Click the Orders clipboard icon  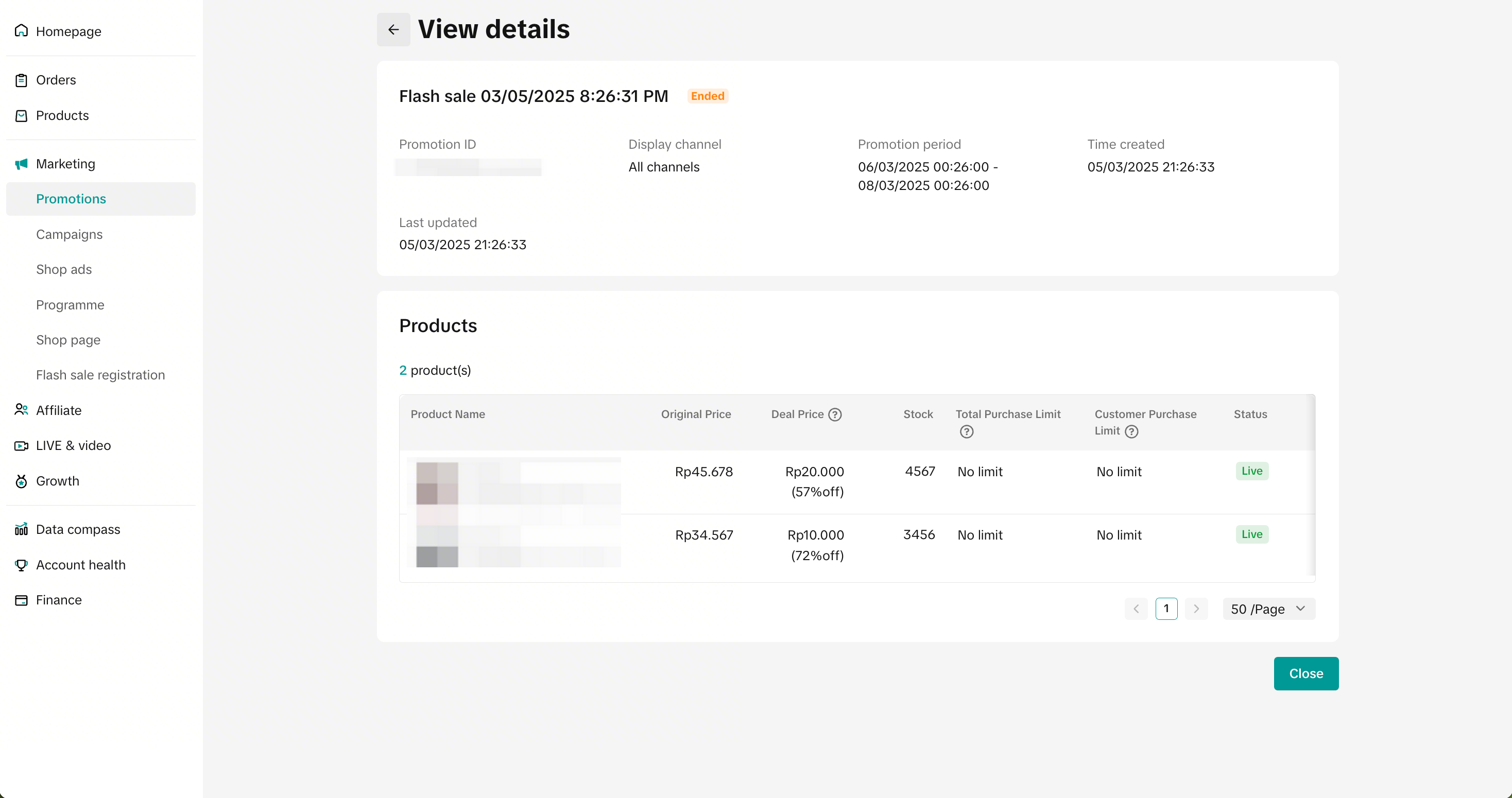point(21,80)
